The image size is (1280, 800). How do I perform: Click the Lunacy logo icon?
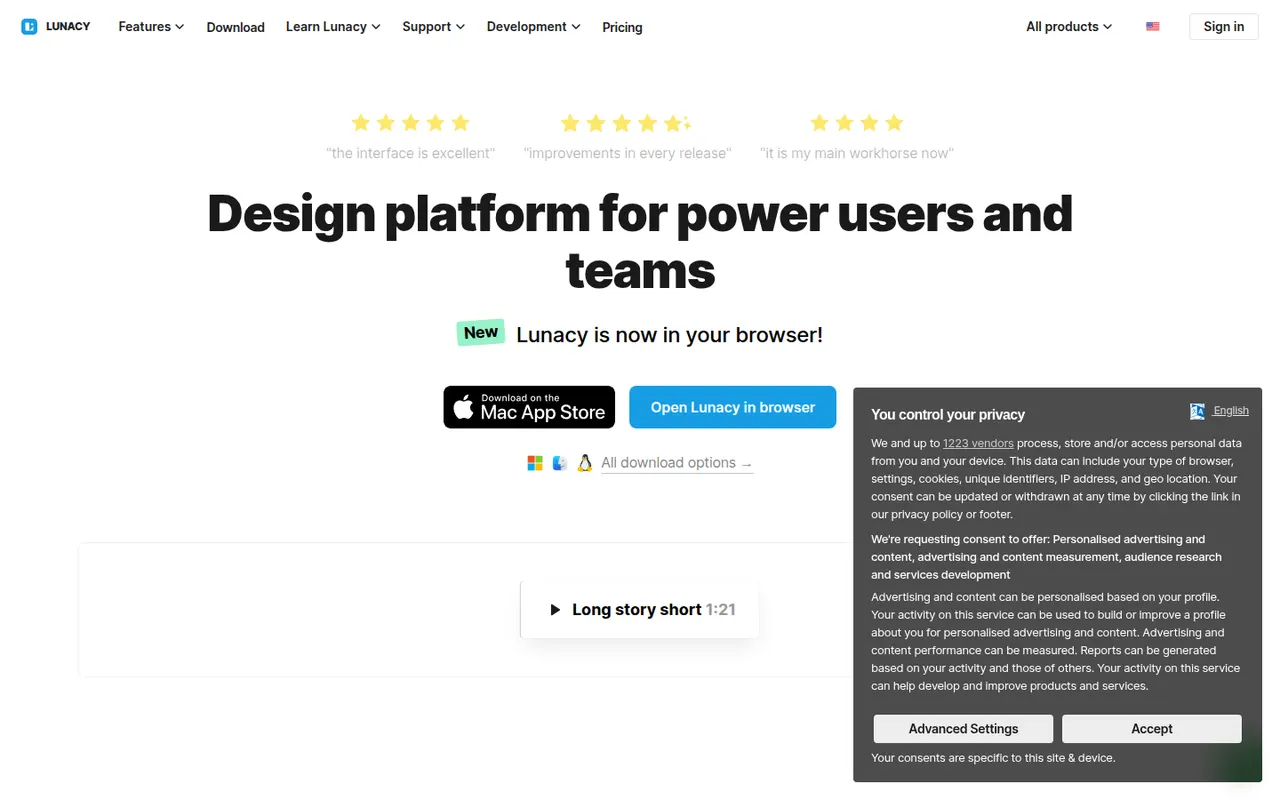coord(29,27)
